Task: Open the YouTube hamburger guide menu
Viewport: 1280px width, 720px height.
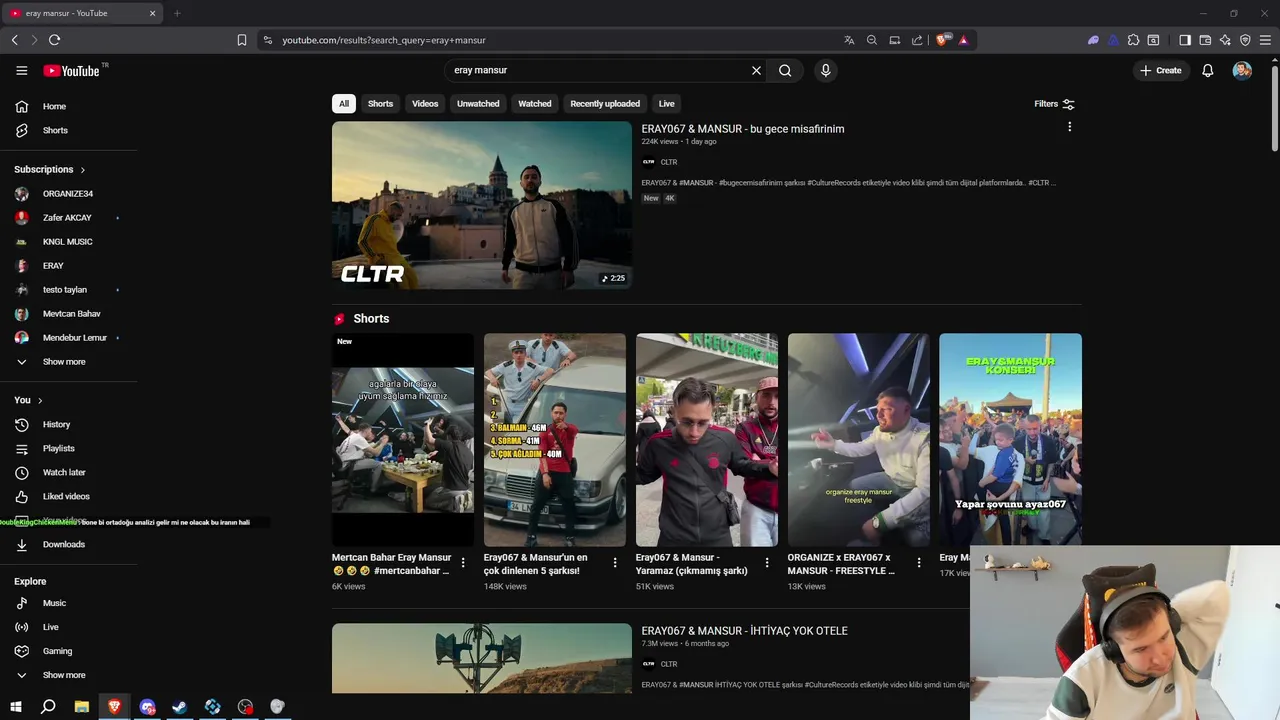Action: (22, 70)
